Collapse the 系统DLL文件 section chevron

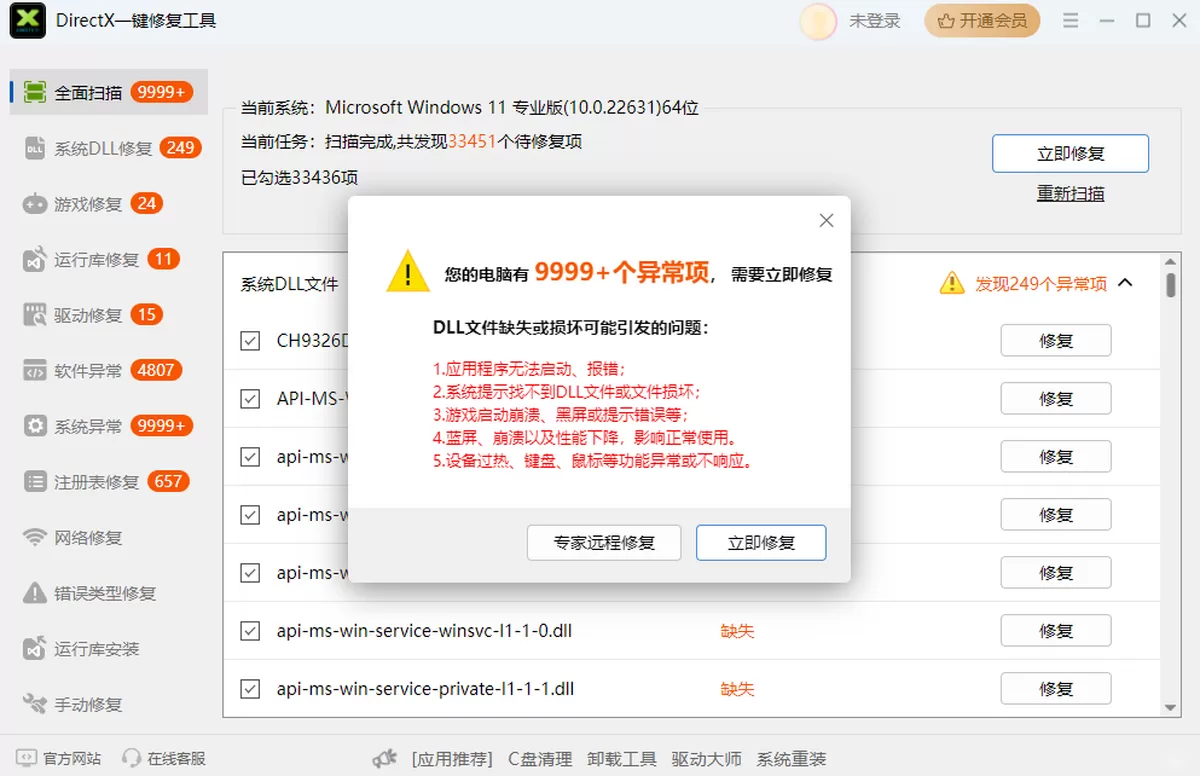pos(1125,283)
